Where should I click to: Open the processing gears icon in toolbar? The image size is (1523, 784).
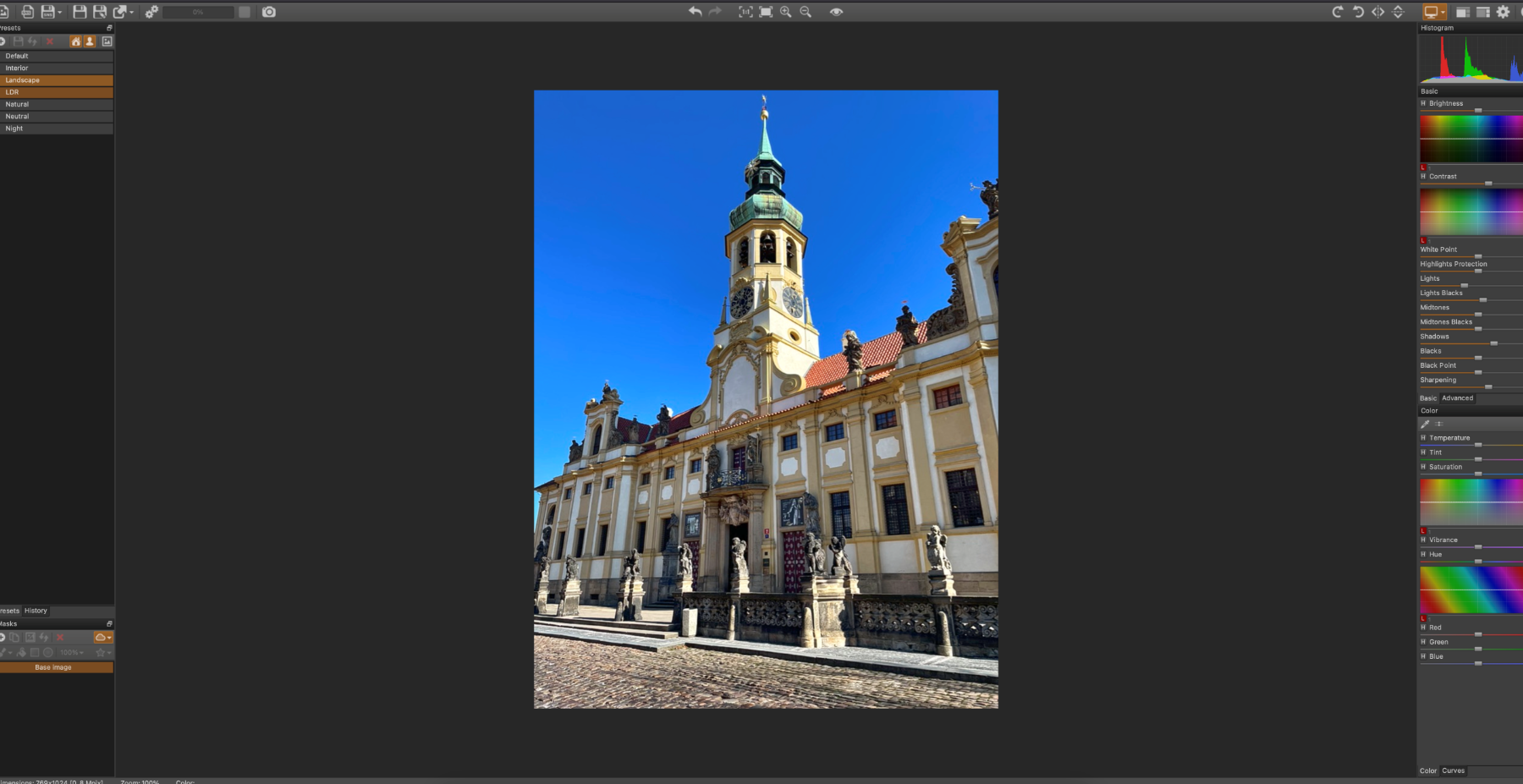pos(151,12)
